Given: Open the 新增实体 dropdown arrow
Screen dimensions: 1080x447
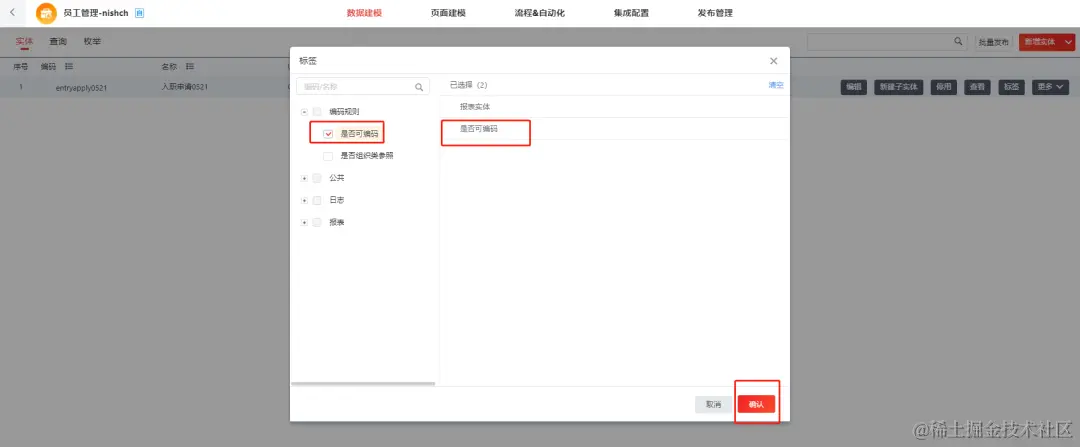Looking at the screenshot, I should click(1068, 42).
